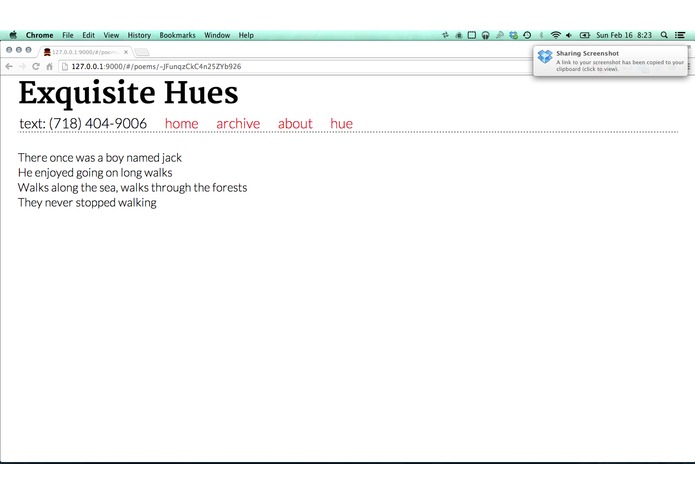Click the line 'He enjoyed going on long walks'

point(95,173)
